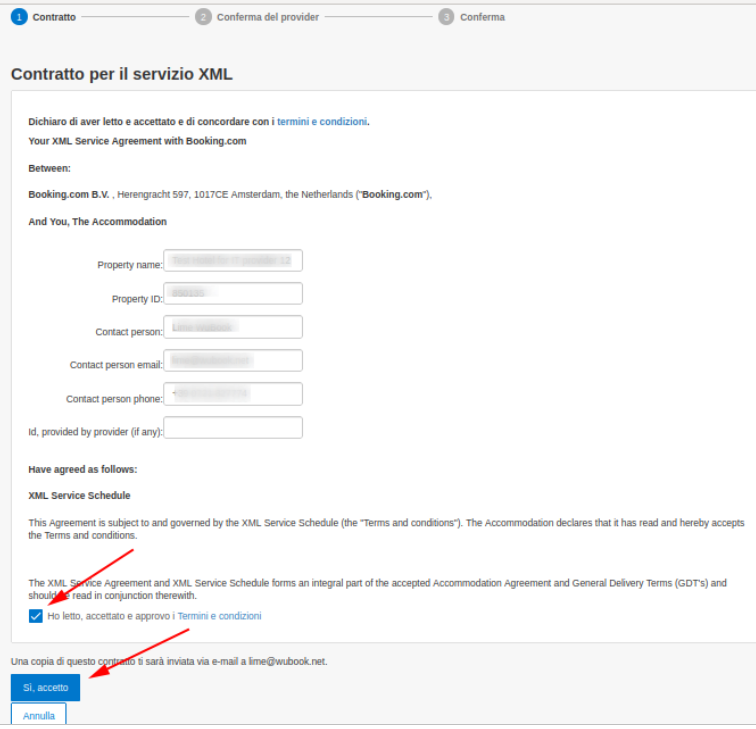This screenshot has width=756, height=729.
Task: Open the termini e condizioni link at top
Action: (x=322, y=122)
